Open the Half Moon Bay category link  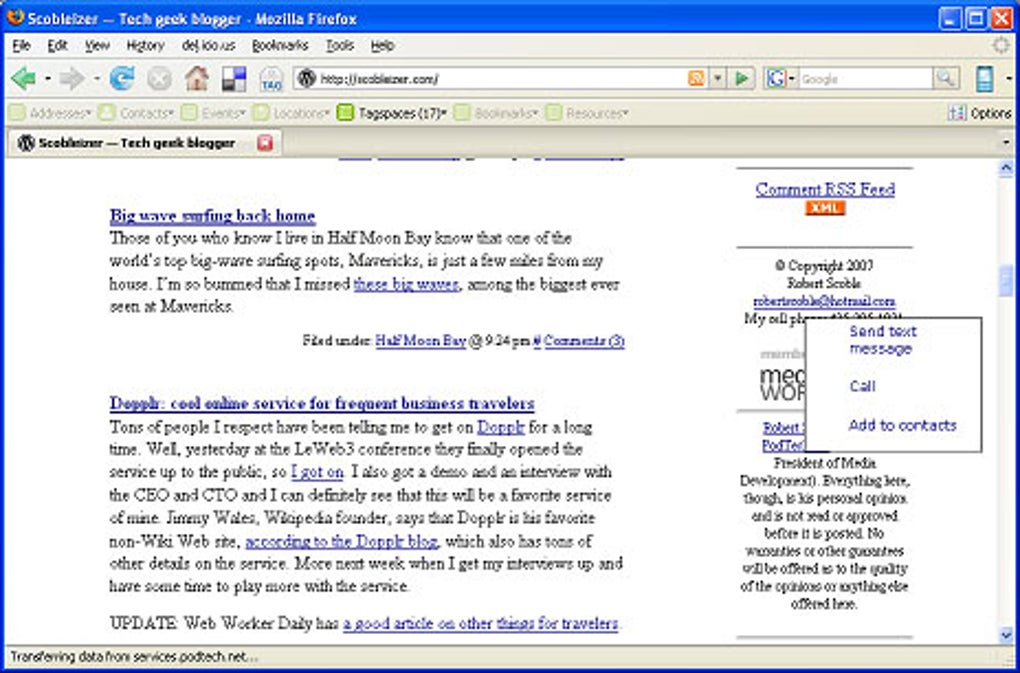pyautogui.click(x=420, y=341)
